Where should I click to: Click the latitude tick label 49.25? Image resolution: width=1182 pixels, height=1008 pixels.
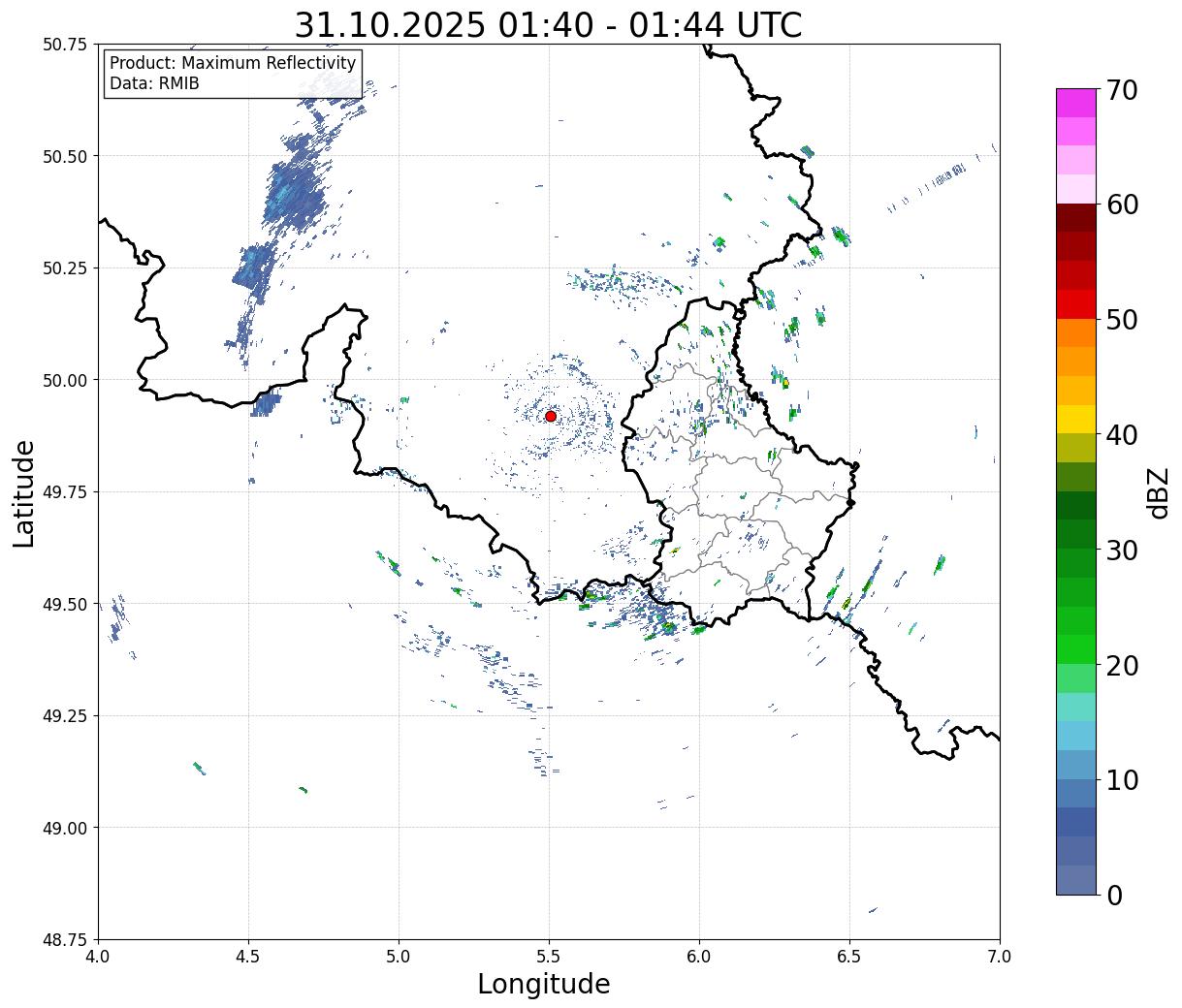pyautogui.click(x=65, y=716)
